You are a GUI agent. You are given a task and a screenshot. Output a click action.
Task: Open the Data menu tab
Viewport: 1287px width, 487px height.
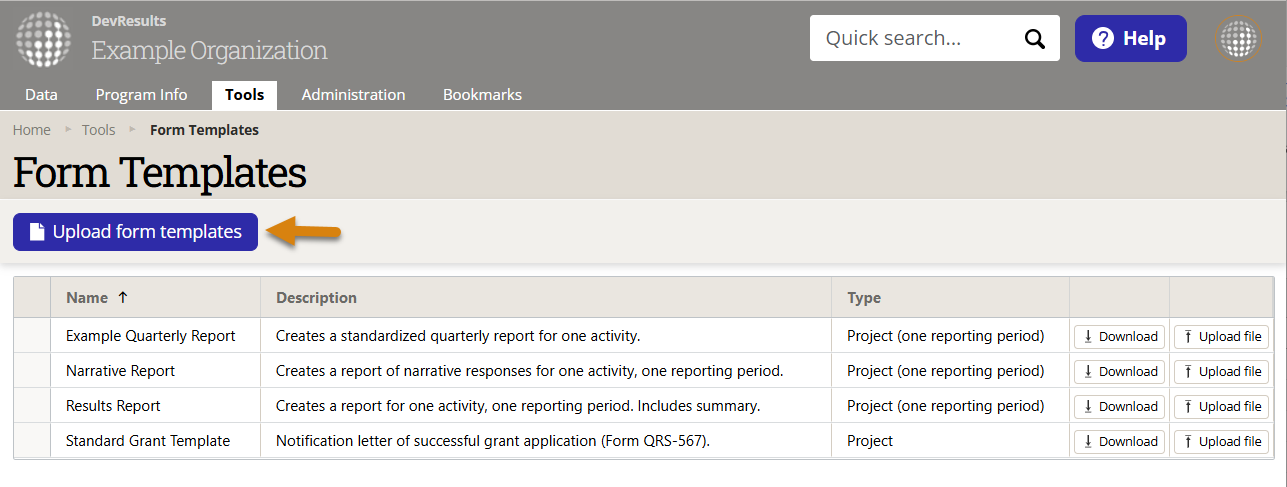(x=41, y=95)
